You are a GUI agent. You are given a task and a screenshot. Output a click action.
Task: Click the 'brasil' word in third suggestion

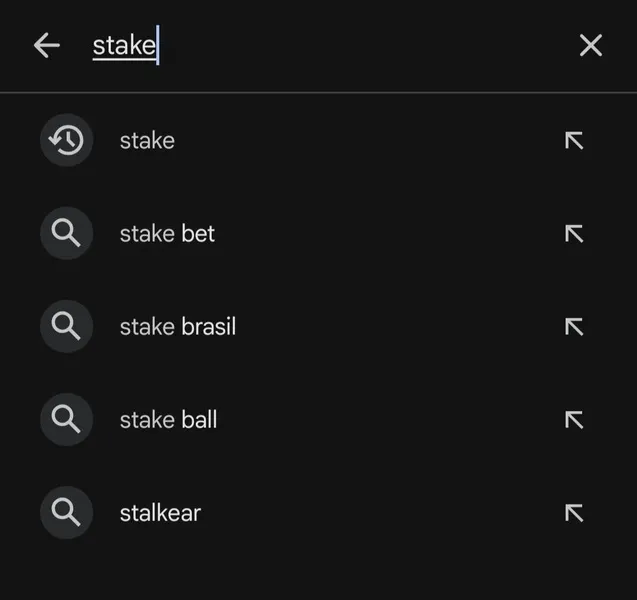tap(208, 327)
